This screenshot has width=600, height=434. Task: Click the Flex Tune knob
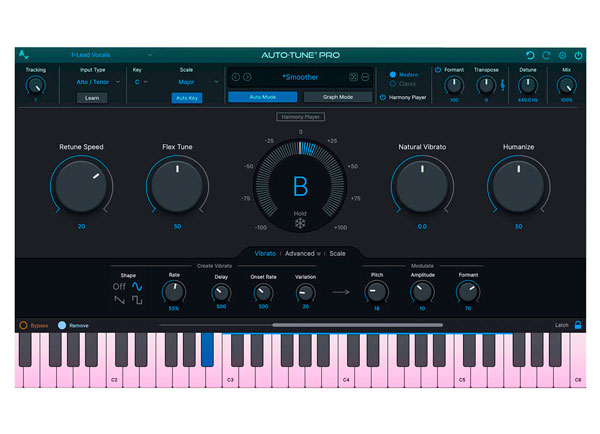click(177, 186)
